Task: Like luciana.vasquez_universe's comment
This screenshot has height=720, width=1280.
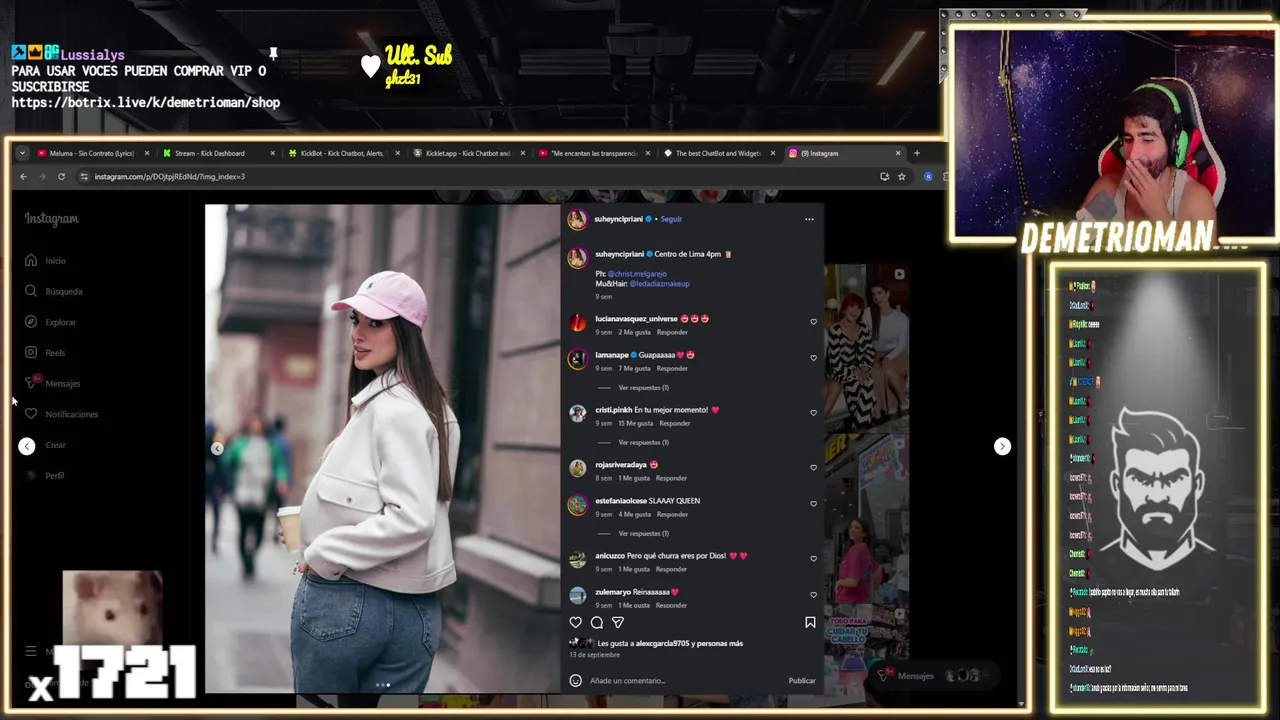Action: pyautogui.click(x=813, y=322)
